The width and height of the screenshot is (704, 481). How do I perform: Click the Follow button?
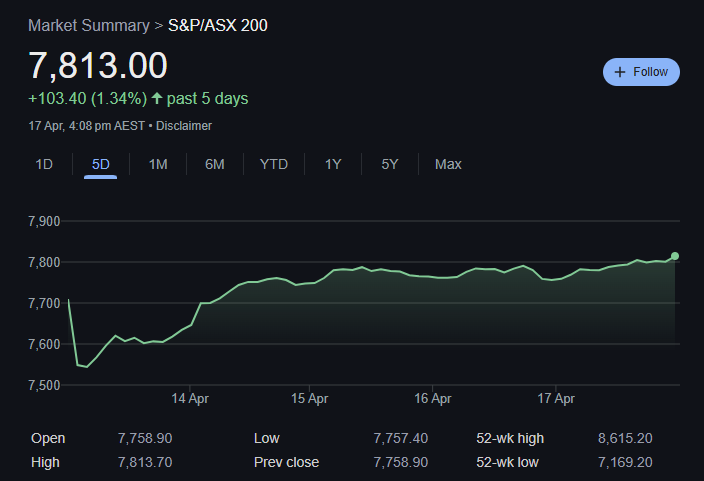[641, 72]
